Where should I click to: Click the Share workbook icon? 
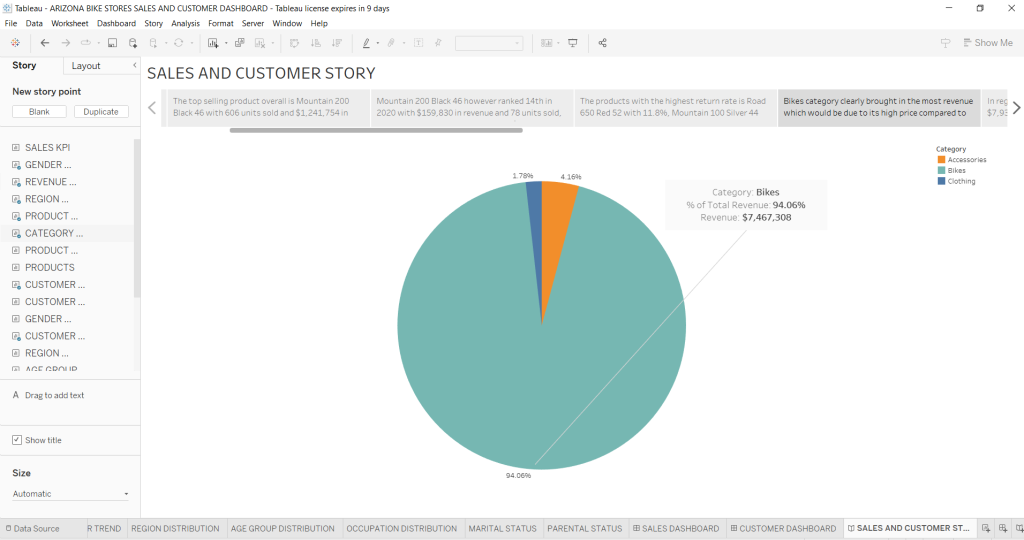coord(602,43)
